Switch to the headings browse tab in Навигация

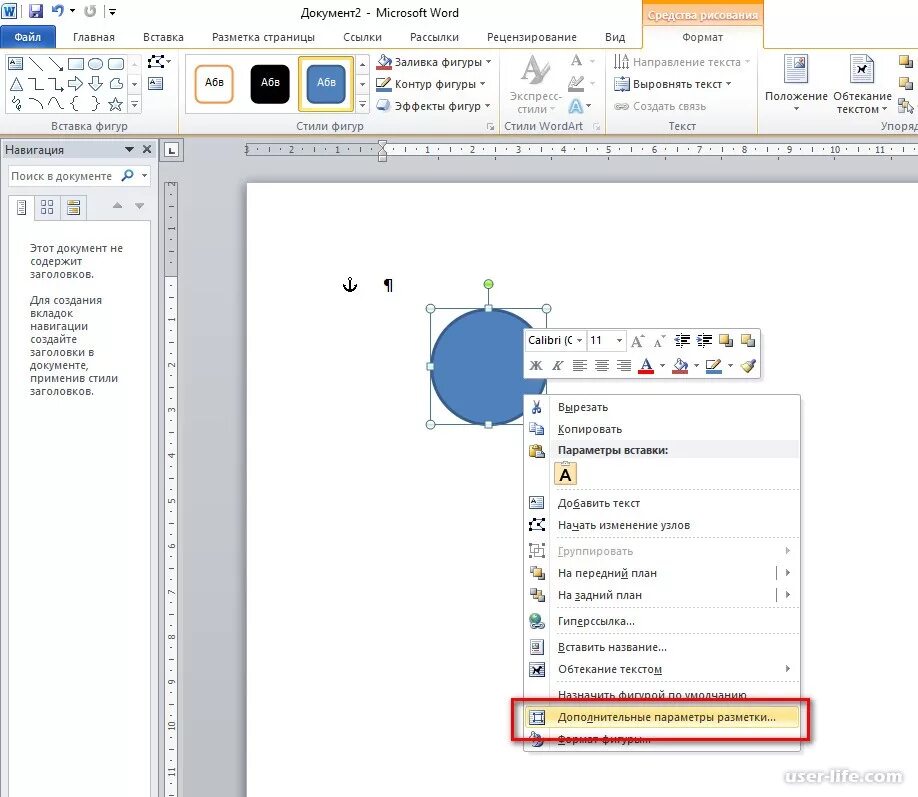[x=22, y=207]
